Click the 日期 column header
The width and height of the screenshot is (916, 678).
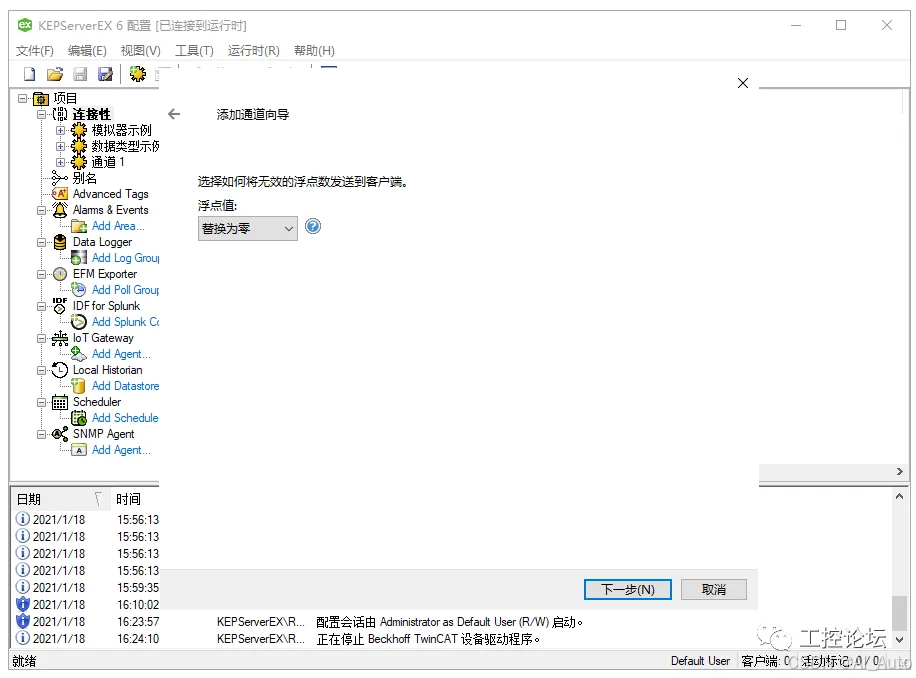[61, 499]
